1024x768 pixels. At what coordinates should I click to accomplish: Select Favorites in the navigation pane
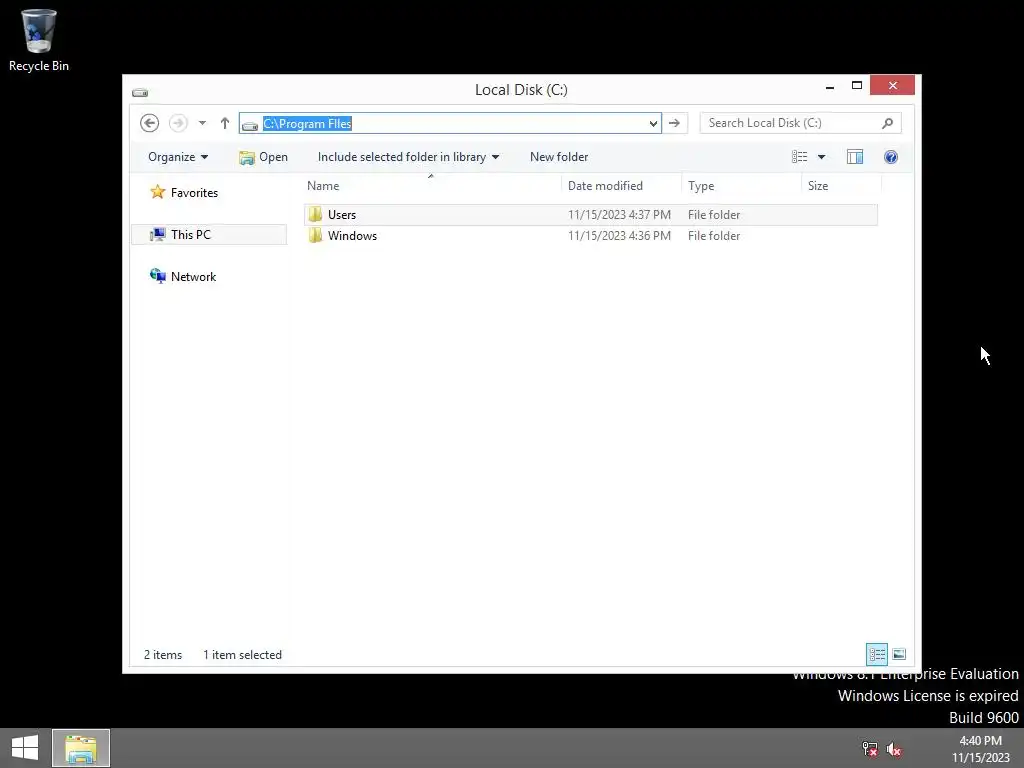click(x=194, y=193)
